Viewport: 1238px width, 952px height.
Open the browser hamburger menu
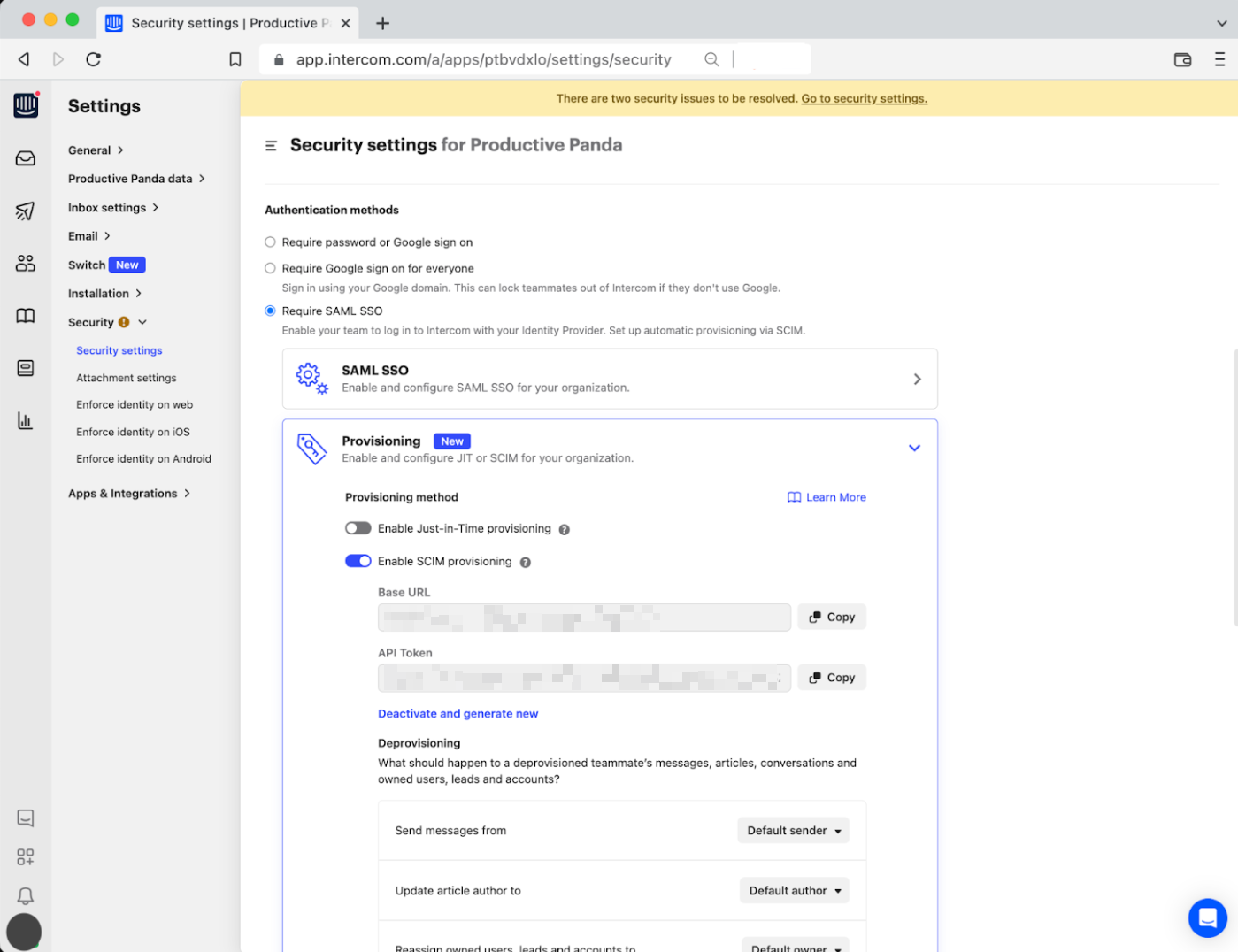[1219, 59]
